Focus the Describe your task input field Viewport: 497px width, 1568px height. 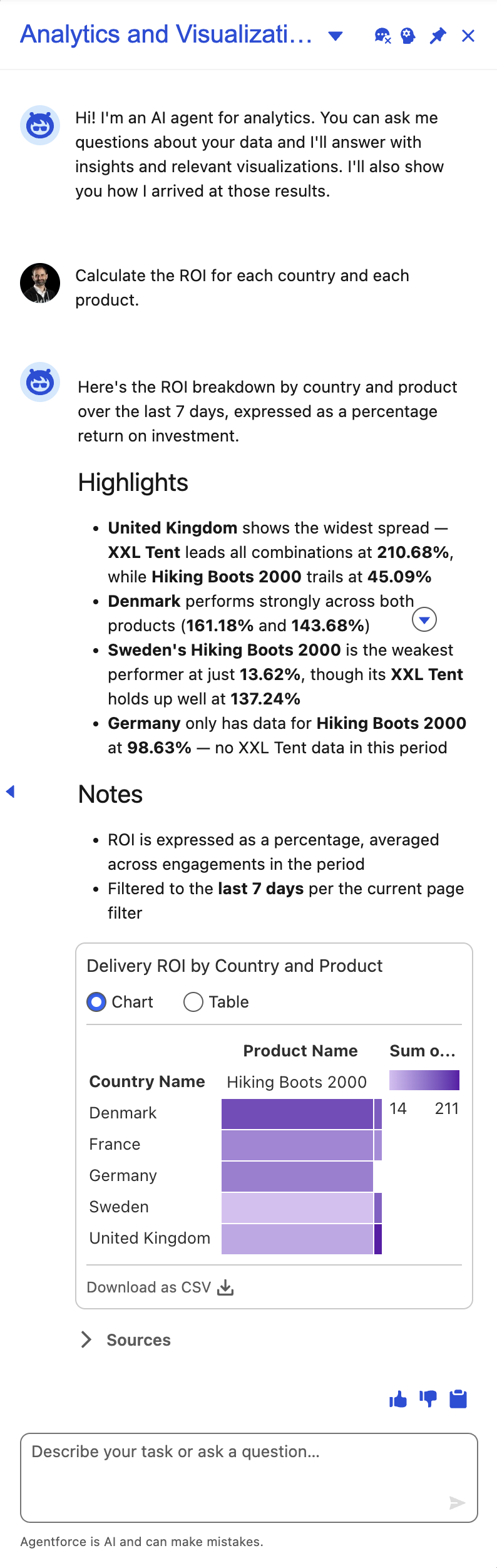tap(249, 1477)
